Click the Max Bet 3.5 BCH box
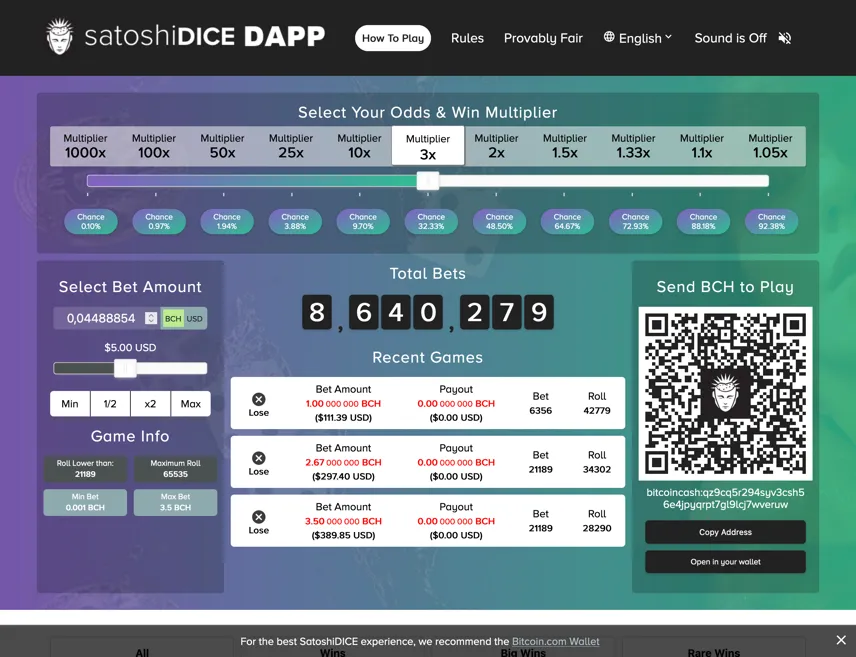The width and height of the screenshot is (856, 657). click(175, 502)
